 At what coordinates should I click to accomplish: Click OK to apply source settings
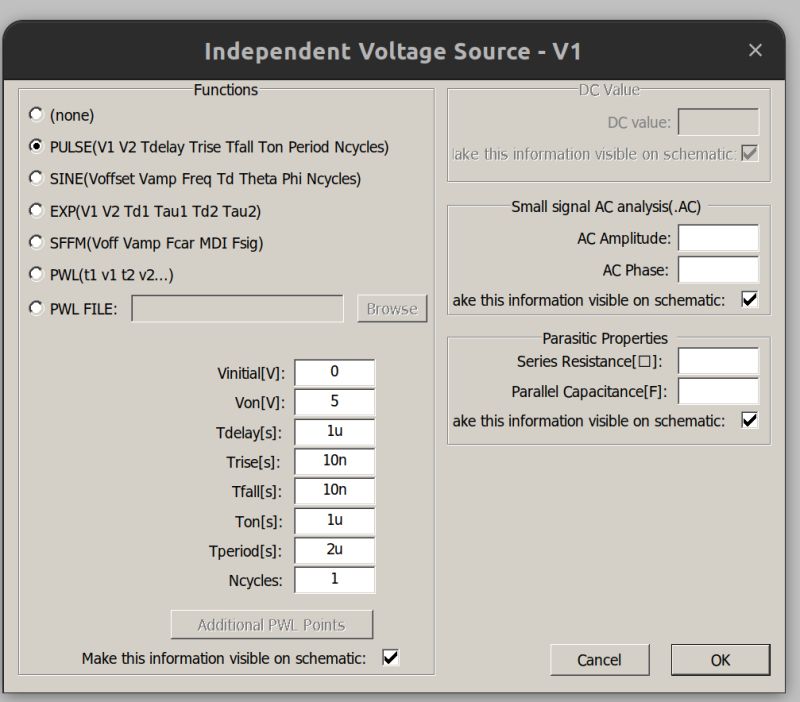[x=719, y=660]
